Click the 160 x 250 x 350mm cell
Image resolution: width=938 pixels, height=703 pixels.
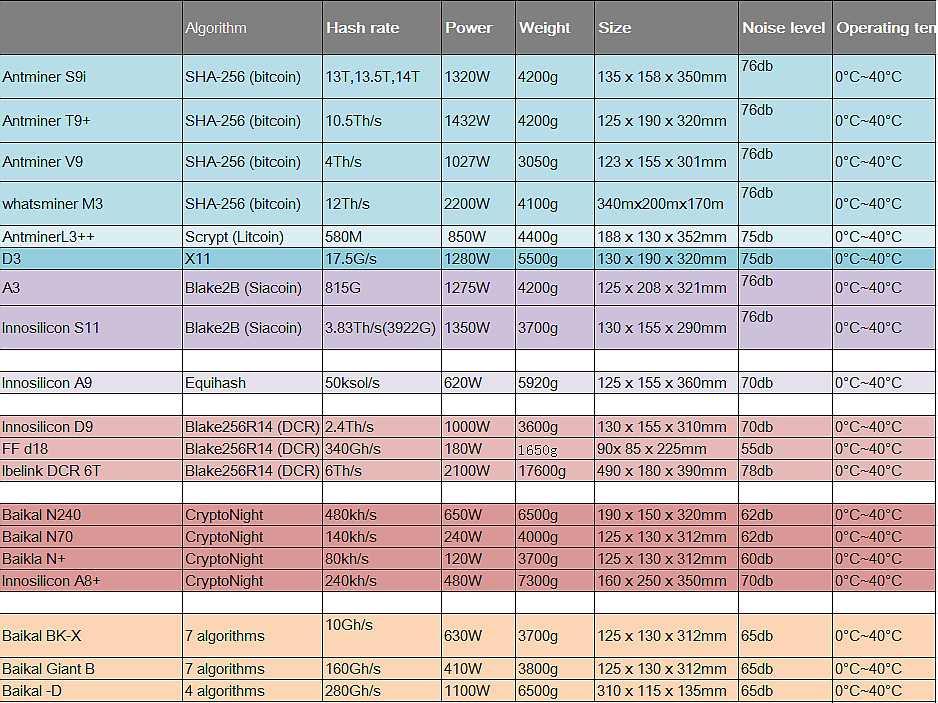pyautogui.click(x=666, y=581)
